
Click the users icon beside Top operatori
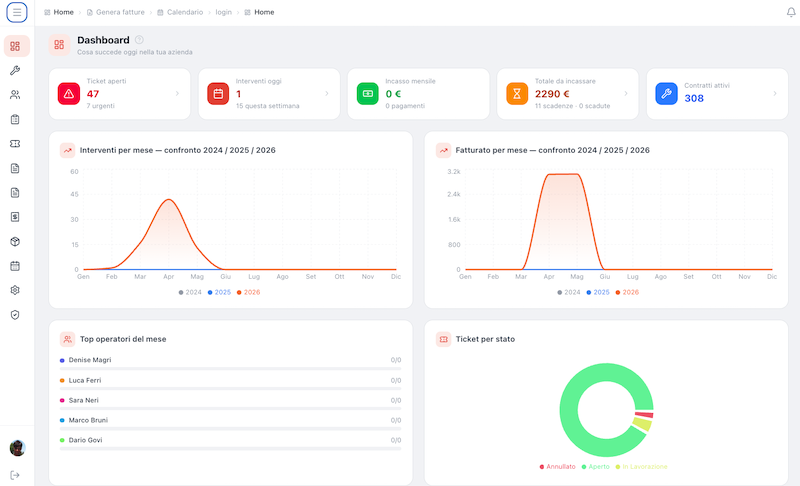[67, 339]
